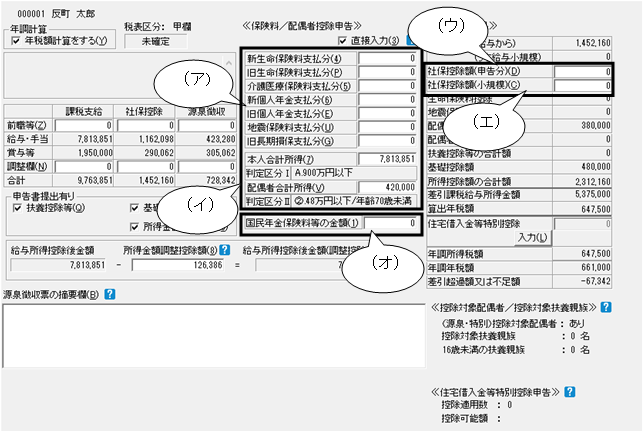This screenshot has height=432, width=643.
Task: Click the 社保控除額(小規模)(C) input field
Action: (582, 85)
